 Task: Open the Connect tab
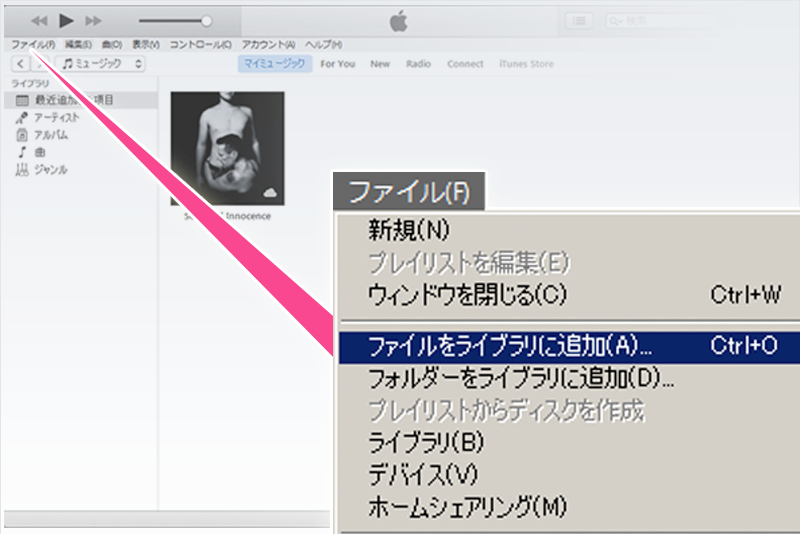(465, 64)
